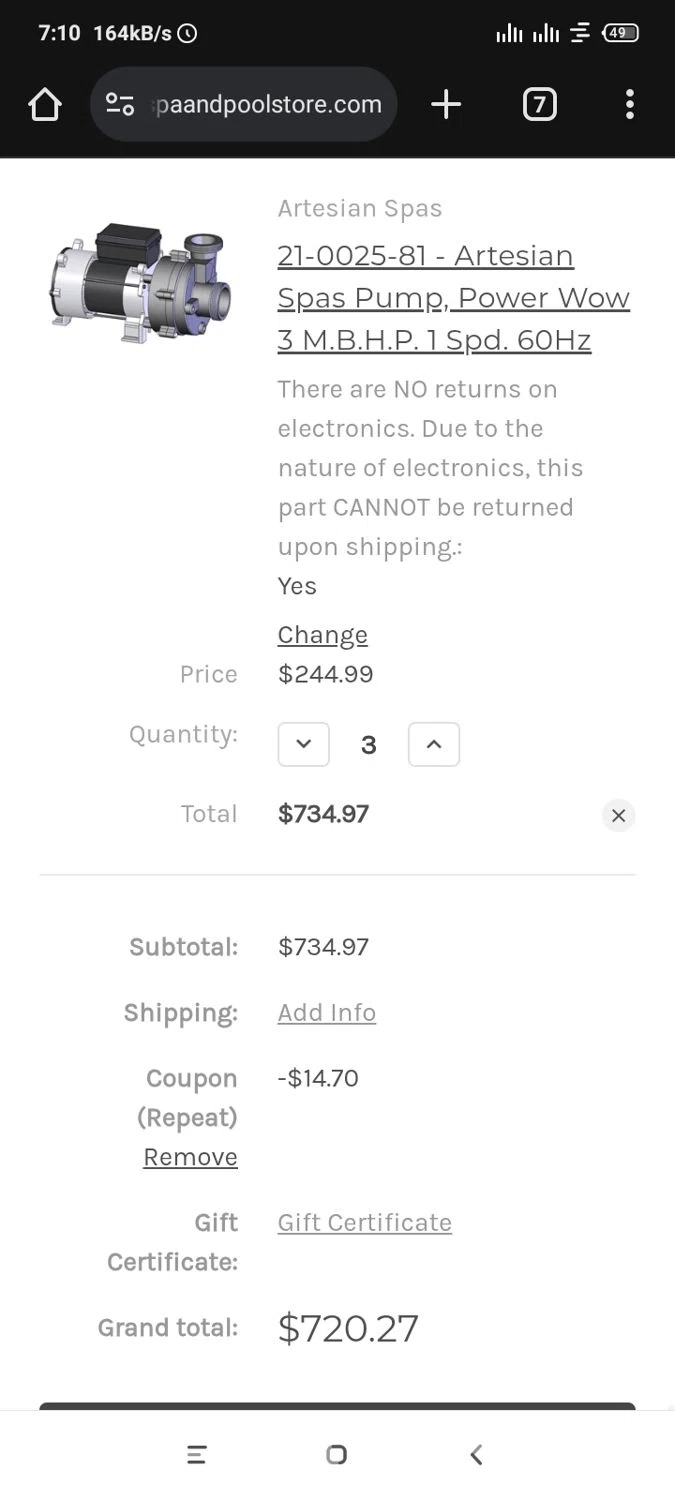
Task: Click Add Info for shipping
Action: pyautogui.click(x=327, y=1012)
